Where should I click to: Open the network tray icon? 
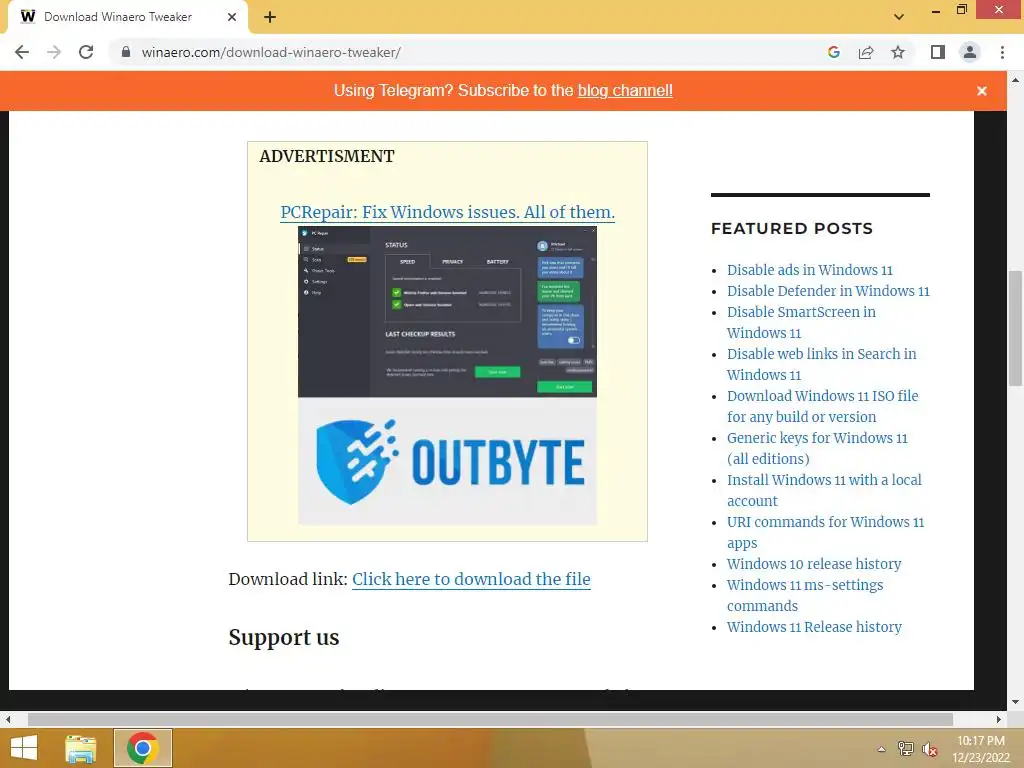905,749
